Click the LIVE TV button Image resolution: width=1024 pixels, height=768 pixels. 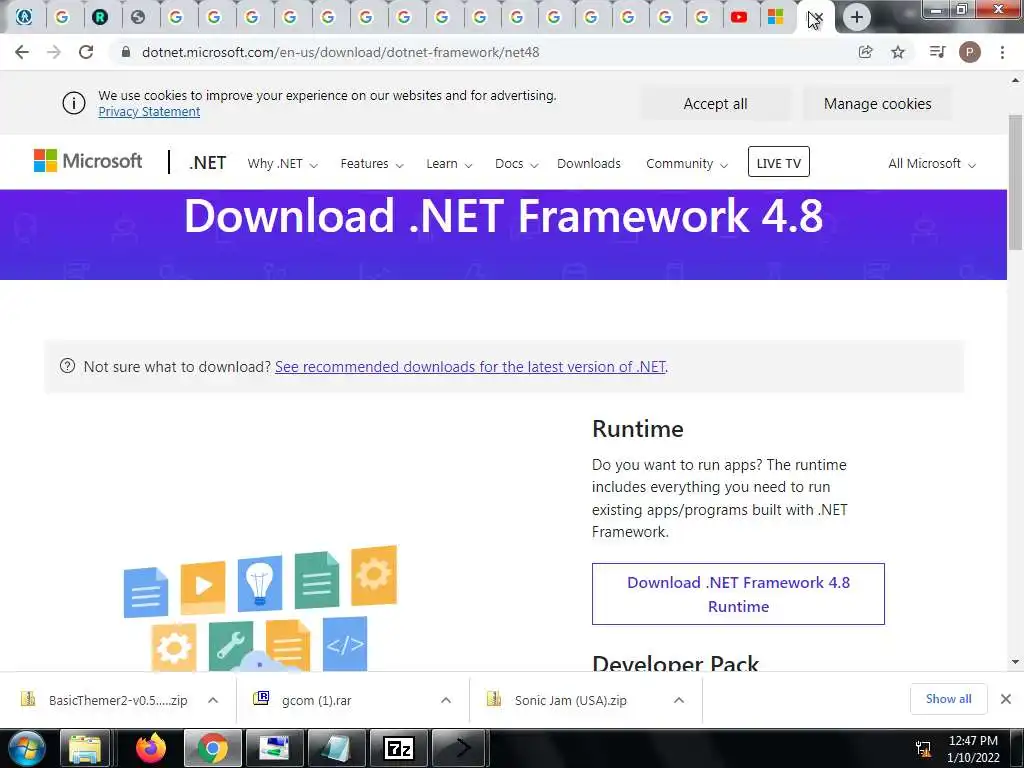(778, 162)
